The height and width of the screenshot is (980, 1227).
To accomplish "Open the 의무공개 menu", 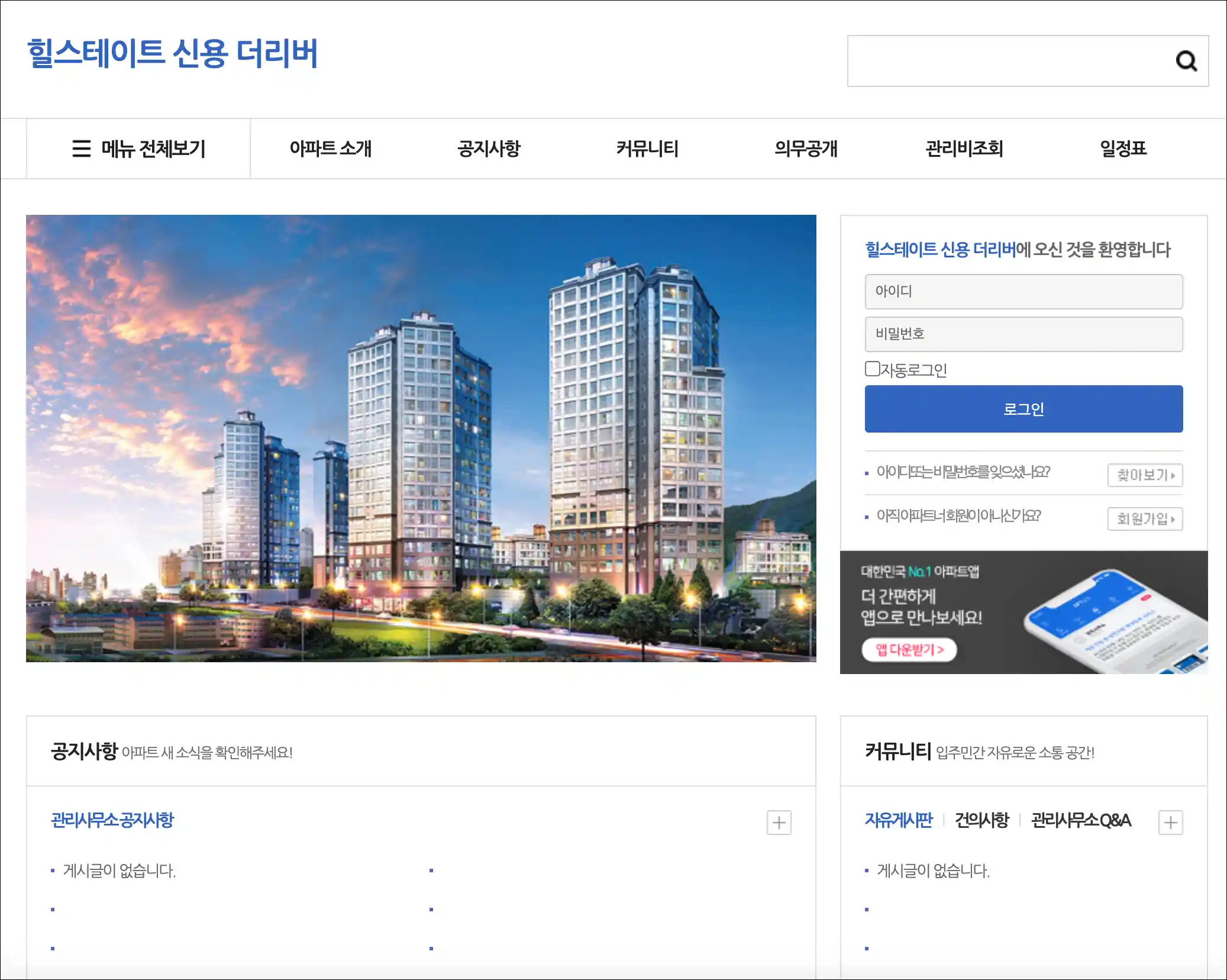I will pyautogui.click(x=806, y=149).
